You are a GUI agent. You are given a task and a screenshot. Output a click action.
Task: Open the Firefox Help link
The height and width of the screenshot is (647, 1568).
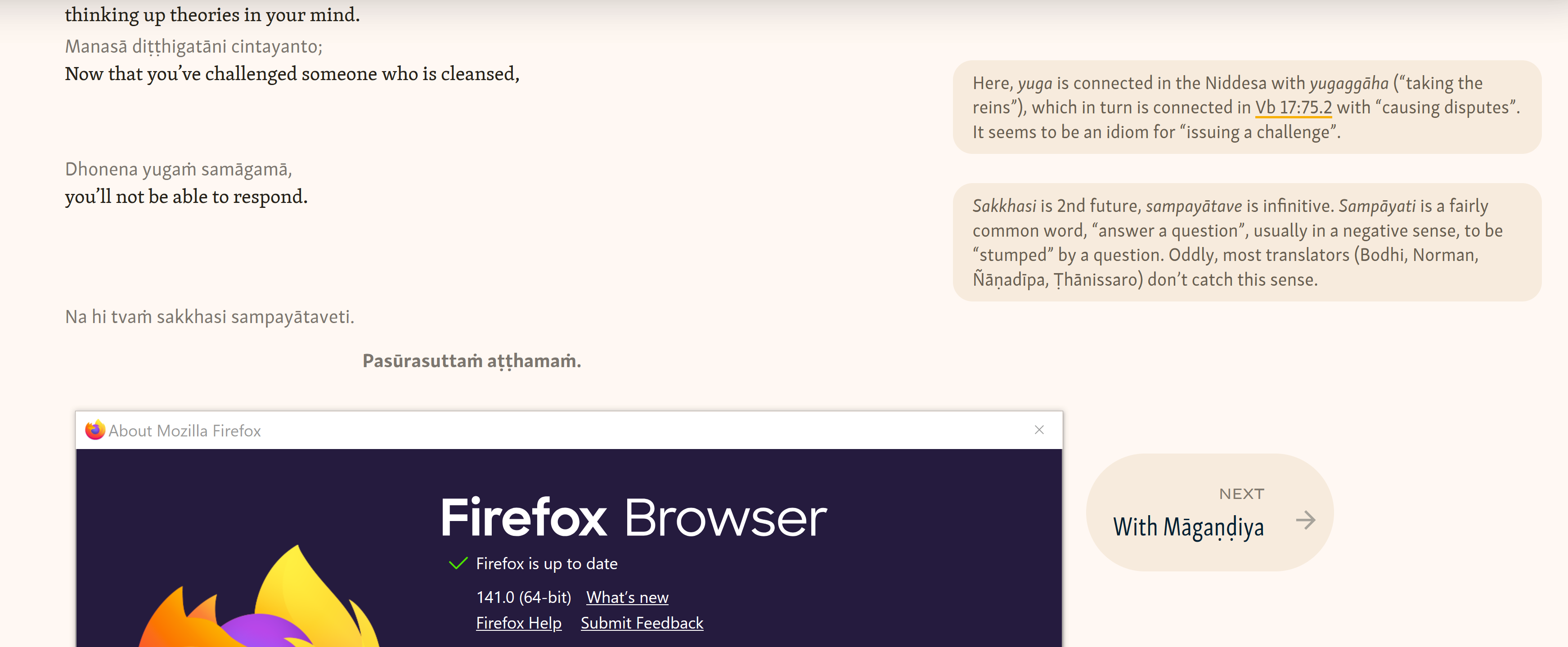[x=518, y=623]
